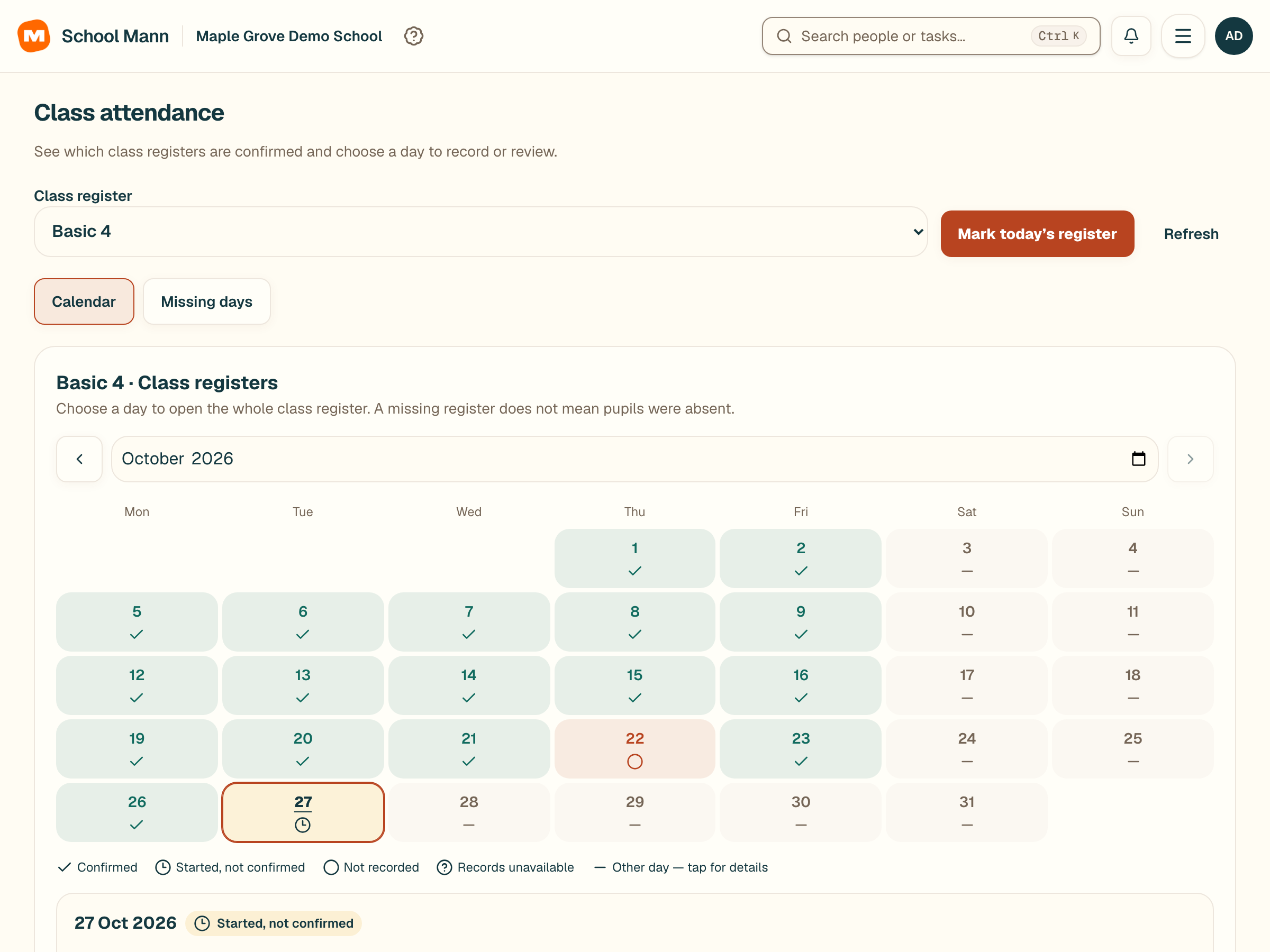Viewport: 1270px width, 952px height.
Task: Click the Ctrl K shortcut badge
Action: [x=1059, y=36]
